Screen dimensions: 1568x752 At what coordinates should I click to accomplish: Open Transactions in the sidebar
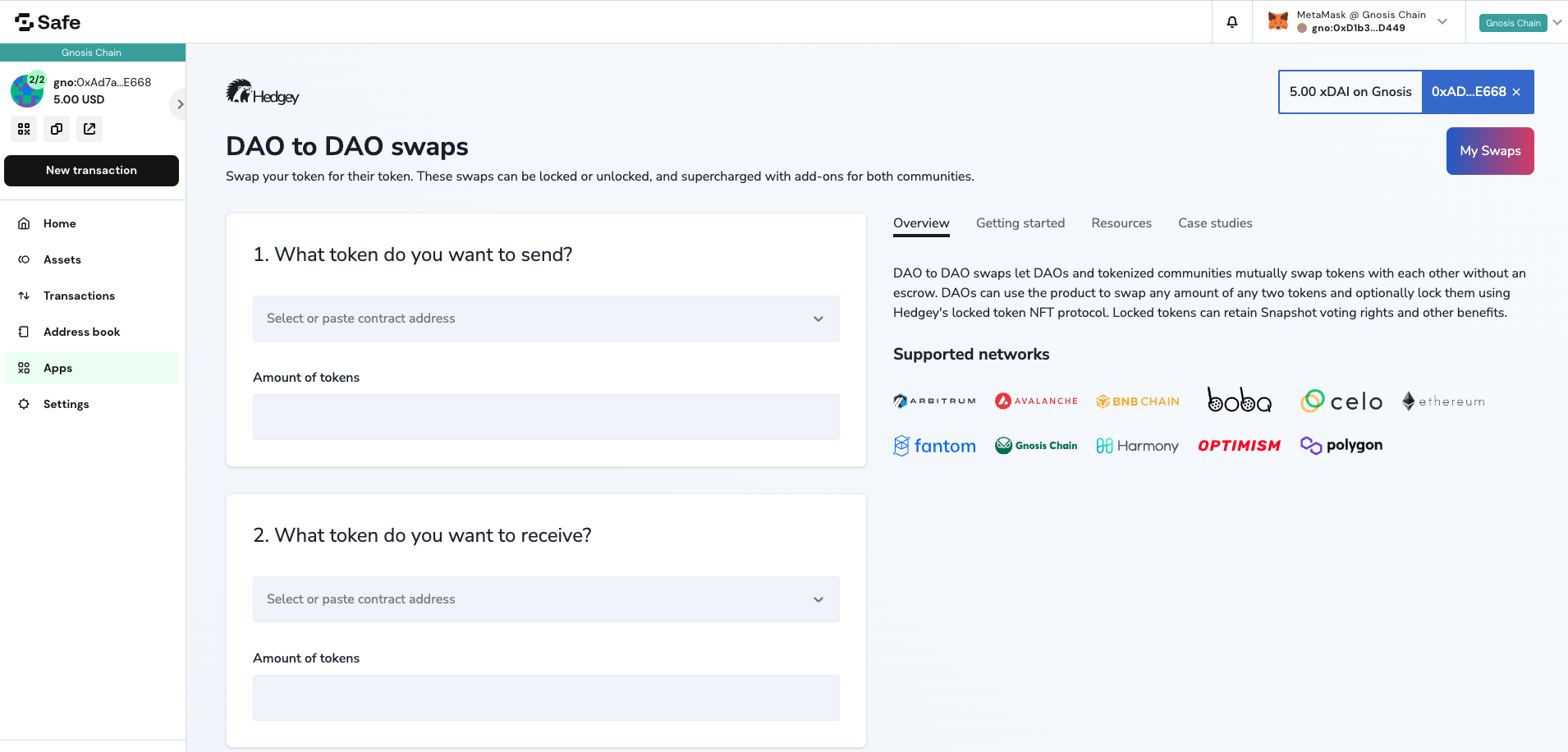(91, 296)
